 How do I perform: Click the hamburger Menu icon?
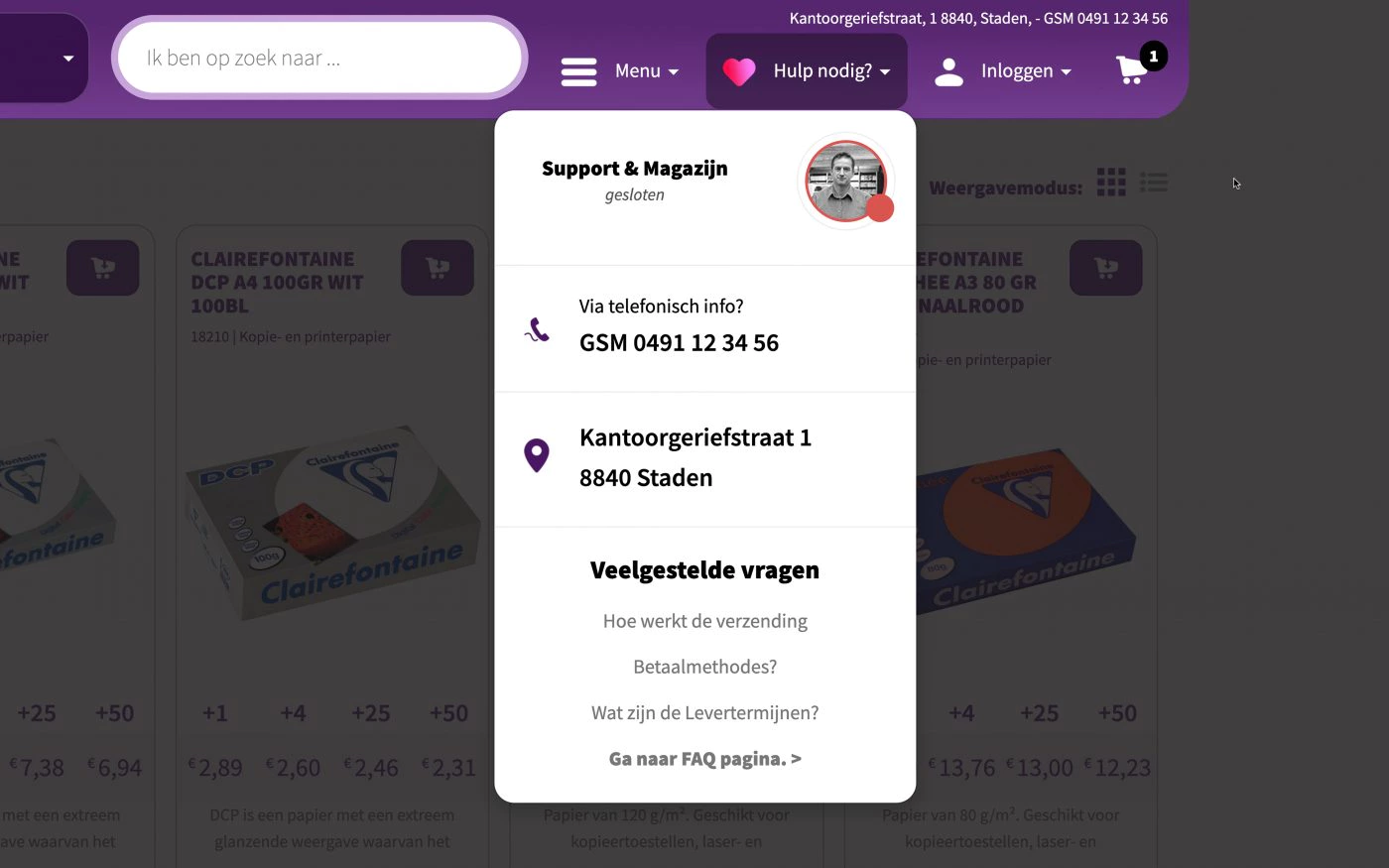[x=578, y=71]
